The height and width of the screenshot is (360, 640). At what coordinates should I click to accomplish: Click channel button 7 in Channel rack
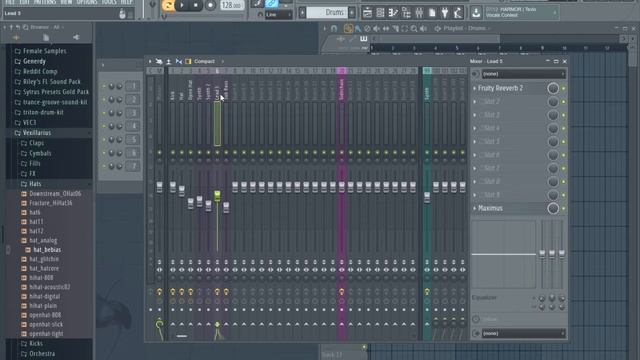[133, 166]
